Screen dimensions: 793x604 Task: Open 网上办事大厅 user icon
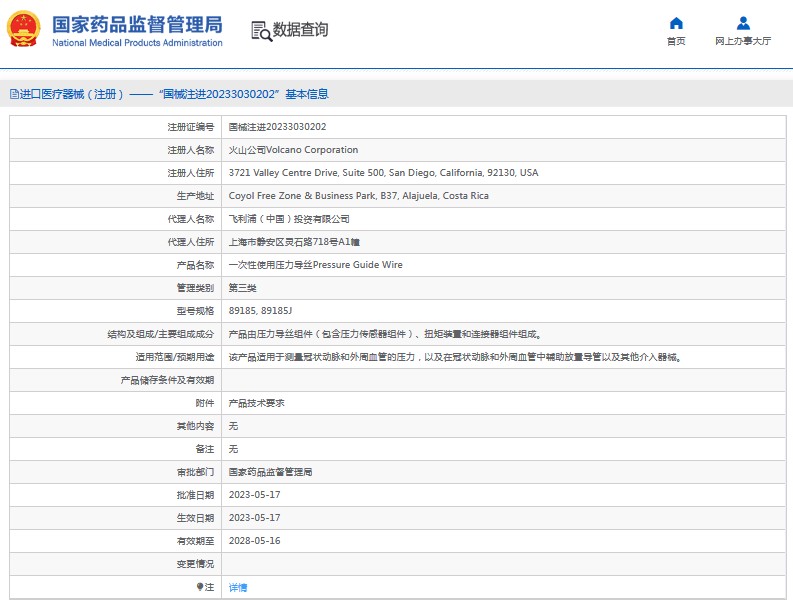pyautogui.click(x=743, y=23)
